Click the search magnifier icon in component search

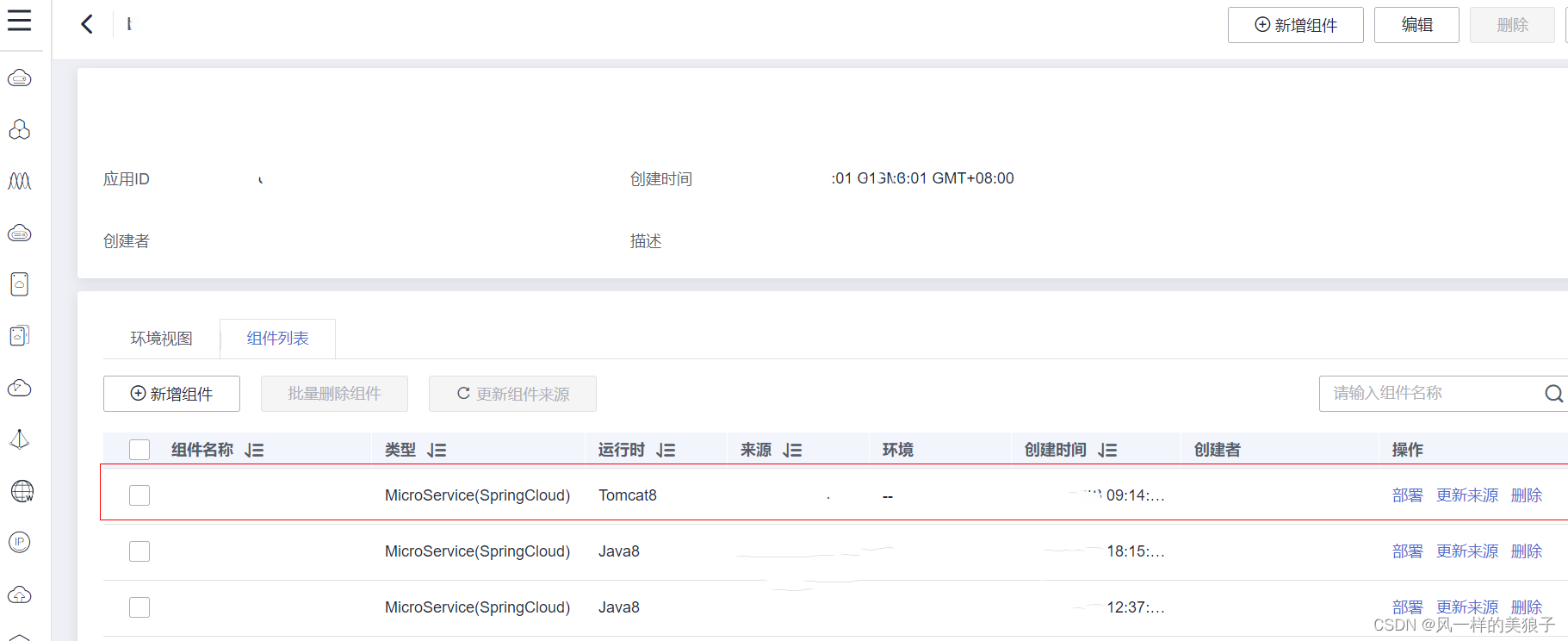click(x=1553, y=394)
